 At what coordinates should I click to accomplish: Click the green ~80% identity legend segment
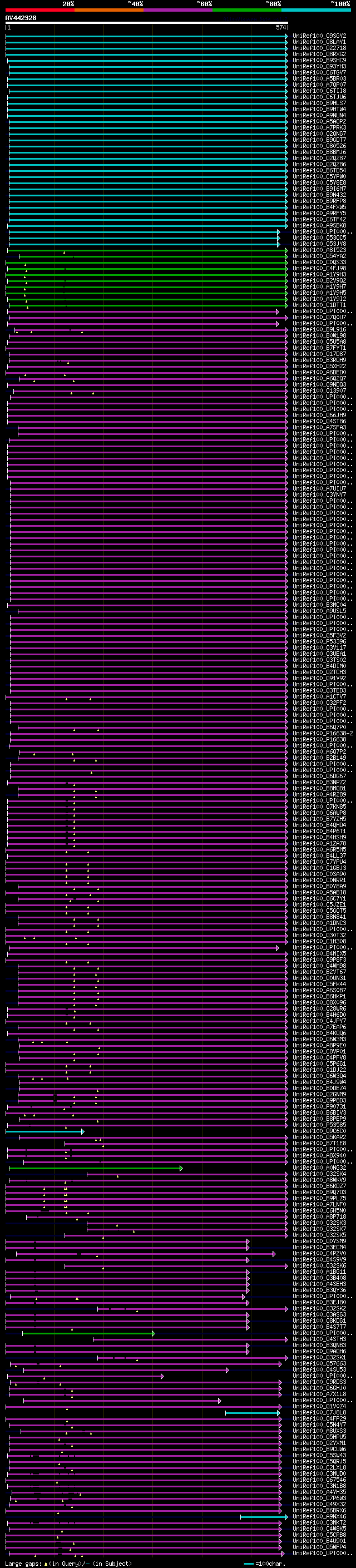tap(247, 10)
